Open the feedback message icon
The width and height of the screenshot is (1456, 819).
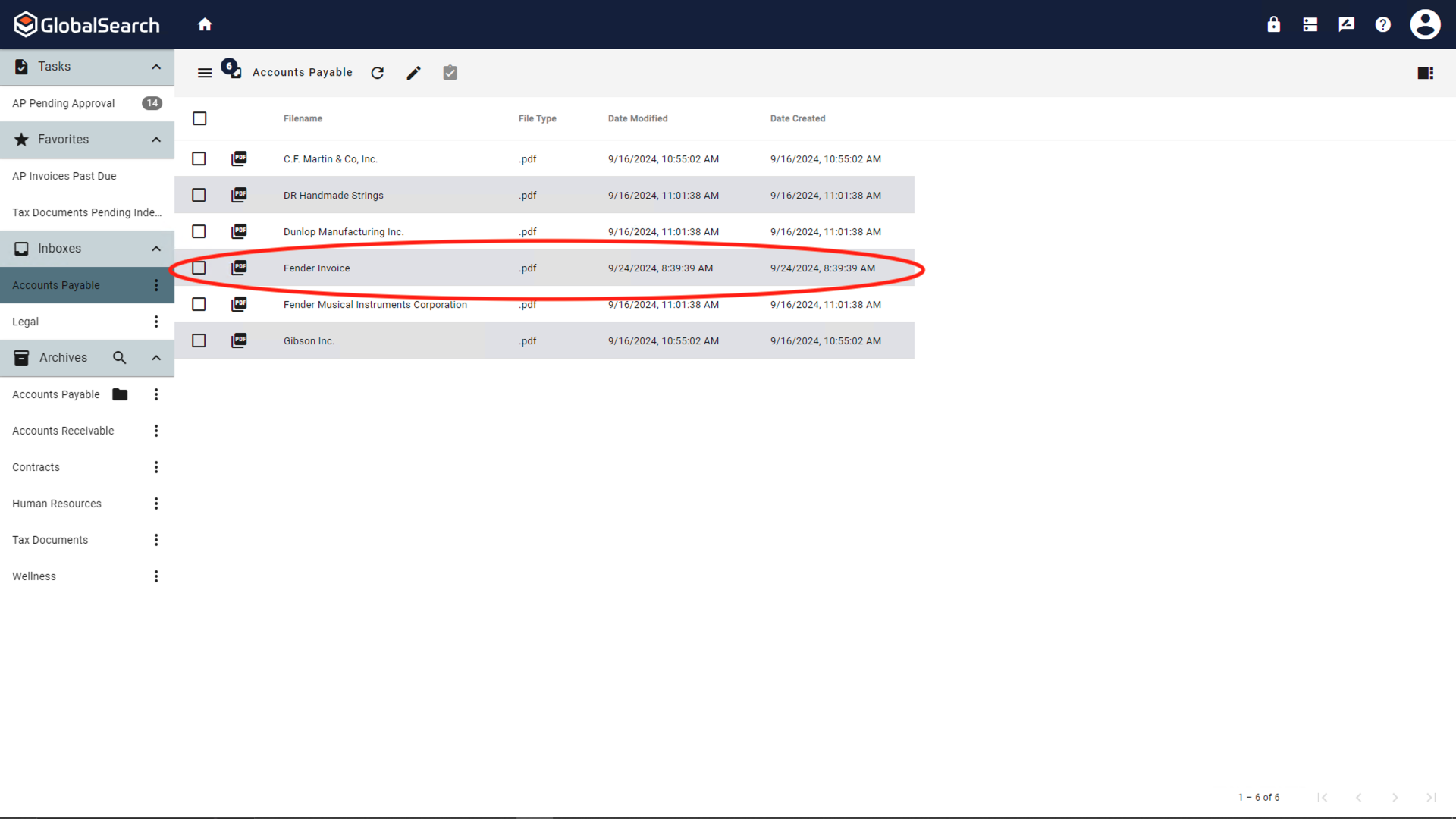click(x=1347, y=24)
